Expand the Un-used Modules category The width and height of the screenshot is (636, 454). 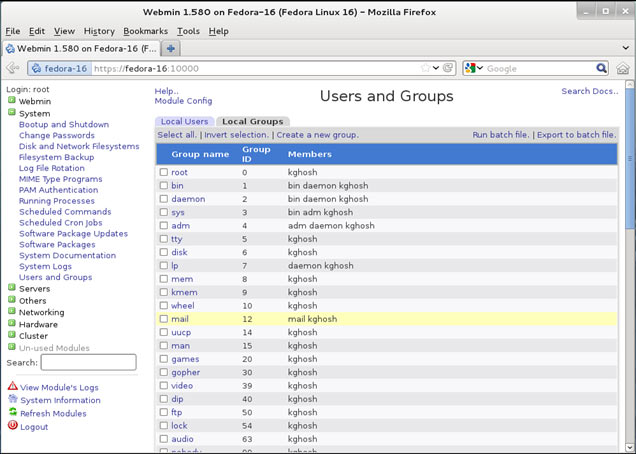pos(12,346)
